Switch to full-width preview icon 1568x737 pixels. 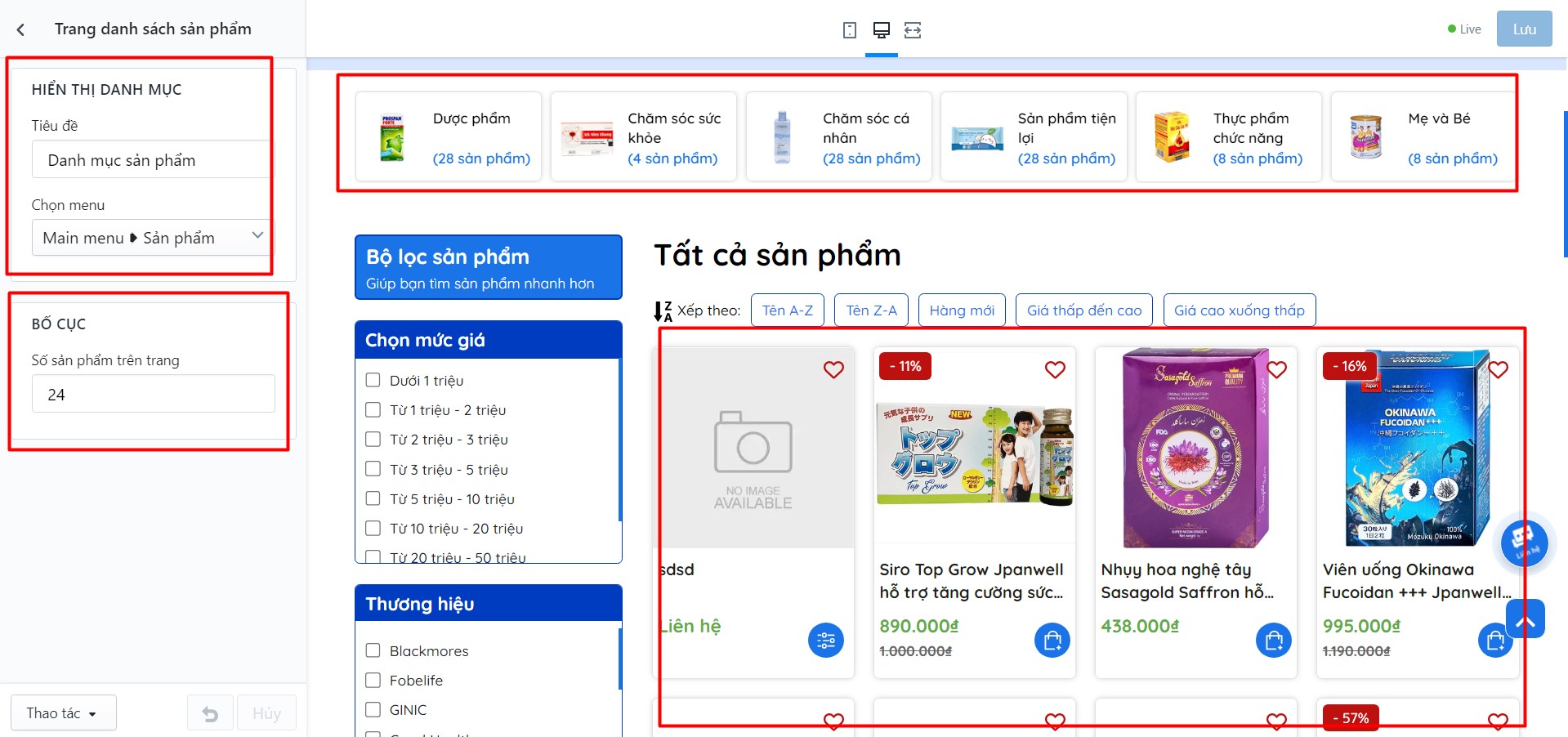tap(913, 30)
